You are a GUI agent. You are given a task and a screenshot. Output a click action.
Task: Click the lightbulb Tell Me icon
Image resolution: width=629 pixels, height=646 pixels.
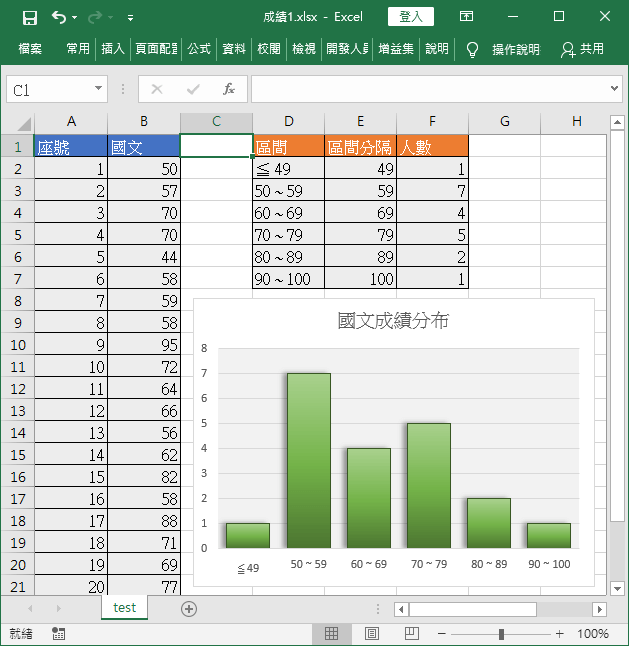click(x=472, y=50)
